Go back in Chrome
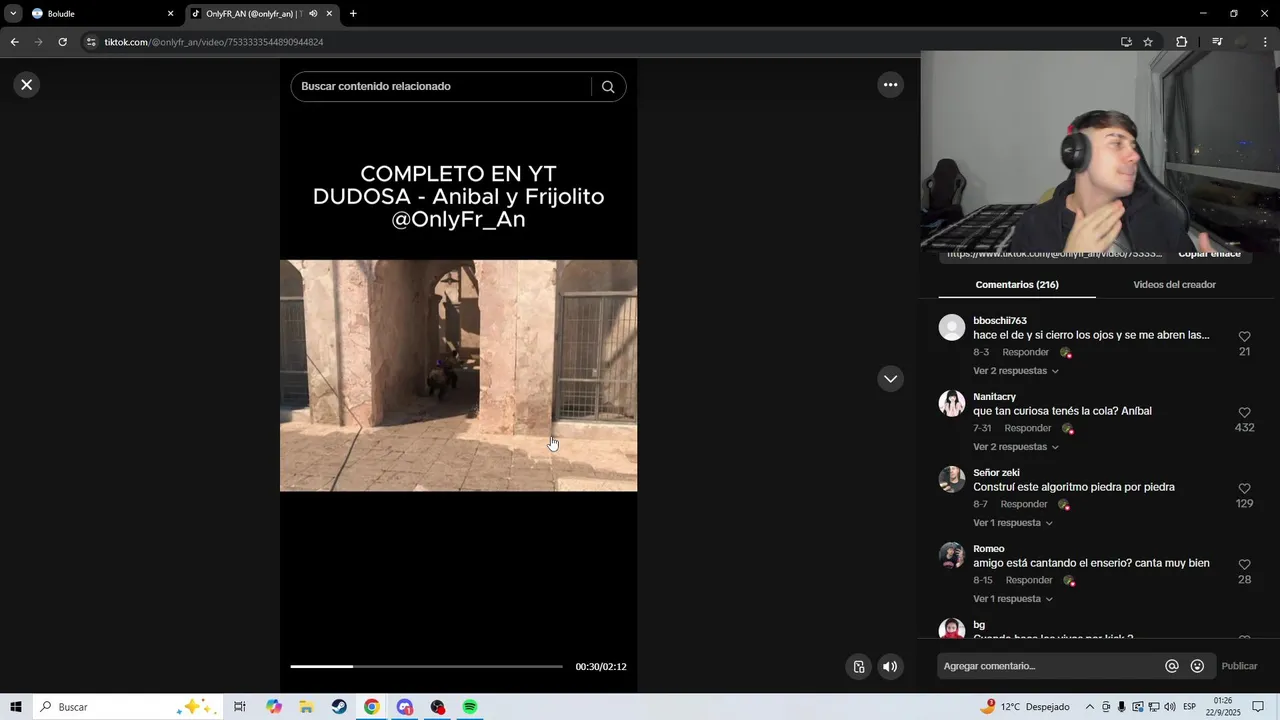1280x720 pixels. pos(14,42)
